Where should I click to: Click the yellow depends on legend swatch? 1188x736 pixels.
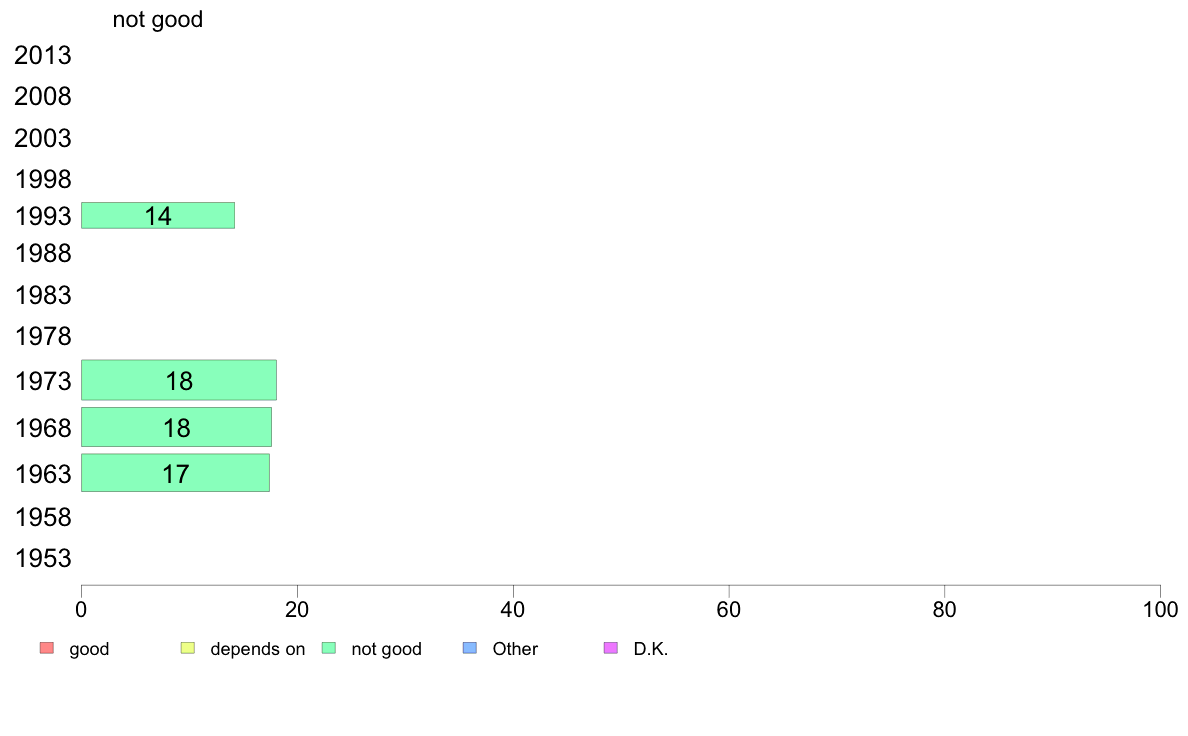coord(188,648)
